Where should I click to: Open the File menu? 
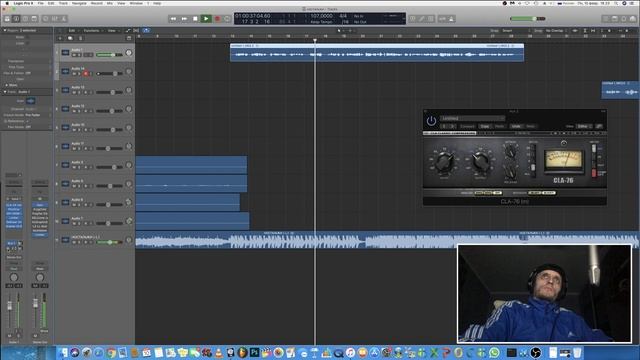tap(41, 3)
